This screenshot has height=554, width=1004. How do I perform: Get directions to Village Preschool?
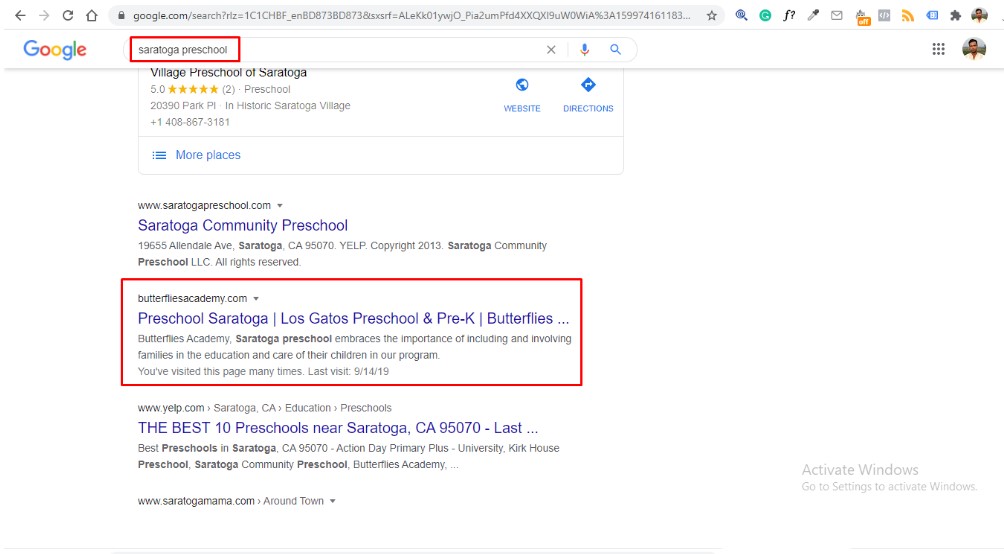pyautogui.click(x=588, y=94)
